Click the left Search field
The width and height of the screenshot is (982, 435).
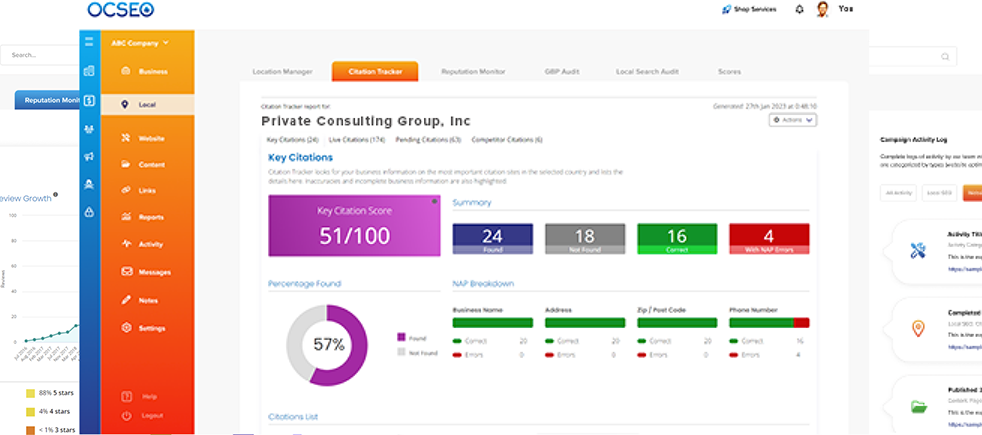(x=40, y=55)
